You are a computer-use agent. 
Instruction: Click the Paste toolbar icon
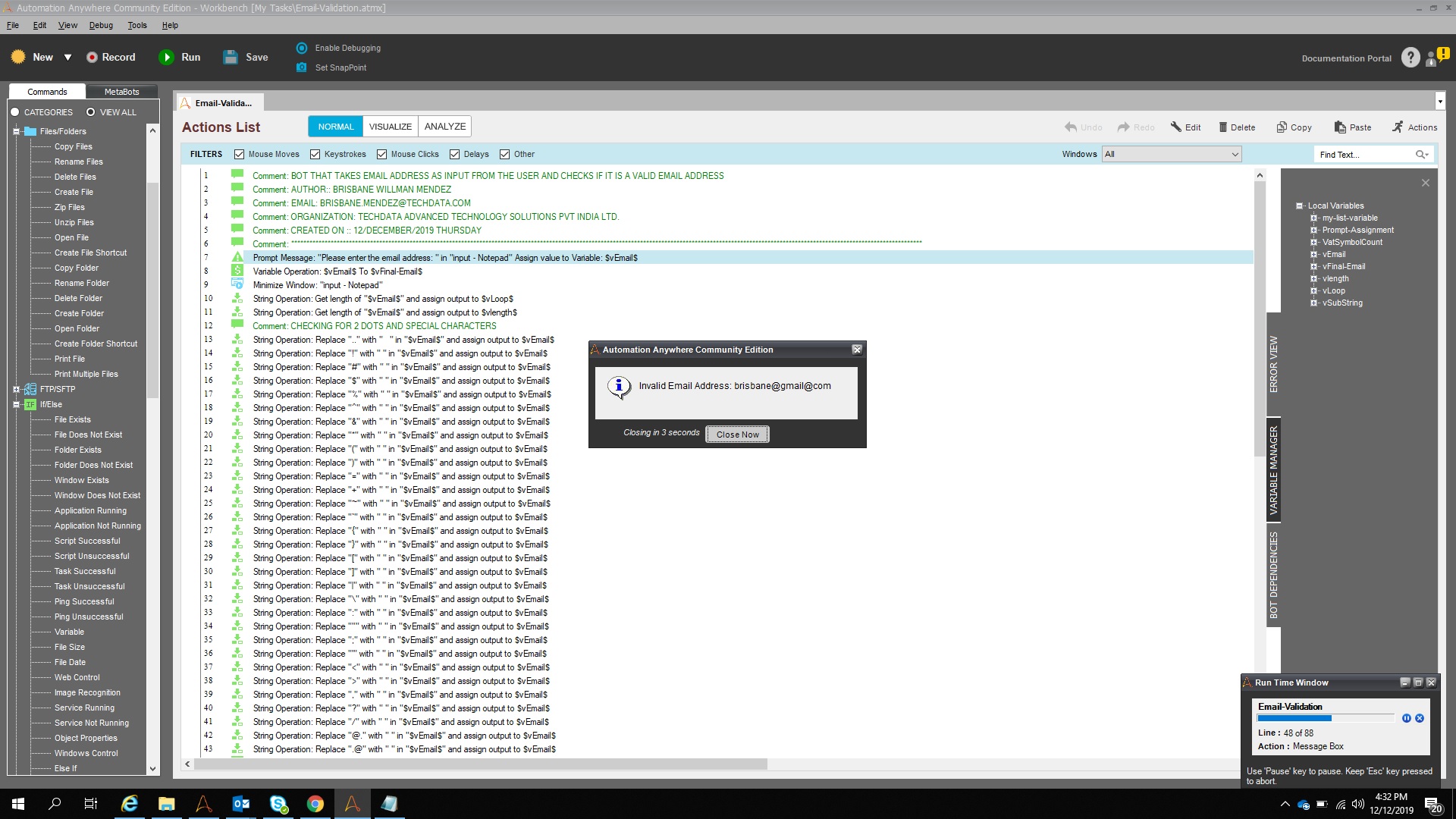pyautogui.click(x=1340, y=127)
